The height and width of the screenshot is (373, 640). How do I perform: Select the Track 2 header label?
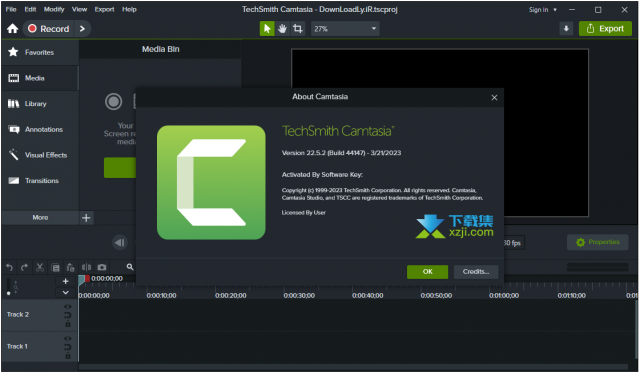tap(18, 315)
